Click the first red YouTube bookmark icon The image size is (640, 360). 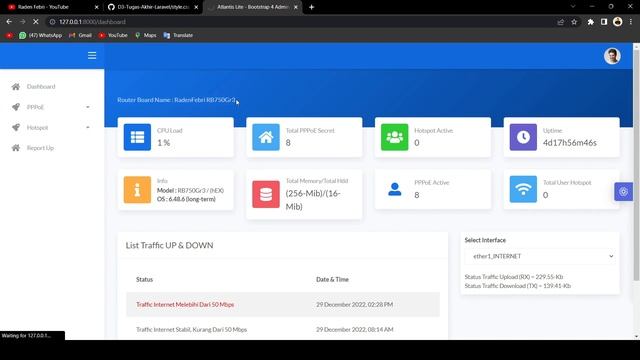(x=9, y=36)
